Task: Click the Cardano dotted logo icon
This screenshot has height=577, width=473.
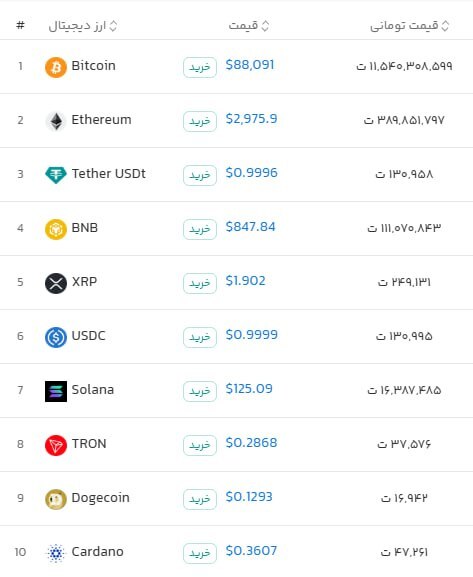Action: point(56,553)
